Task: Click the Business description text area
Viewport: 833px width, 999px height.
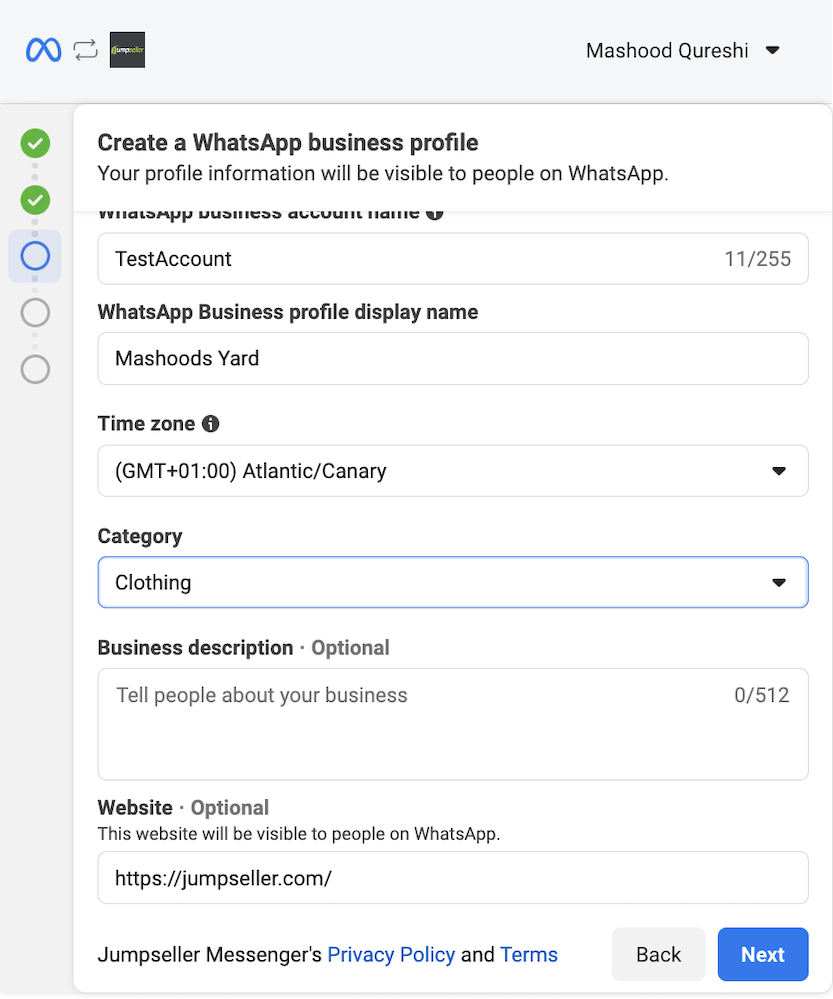Action: (452, 724)
